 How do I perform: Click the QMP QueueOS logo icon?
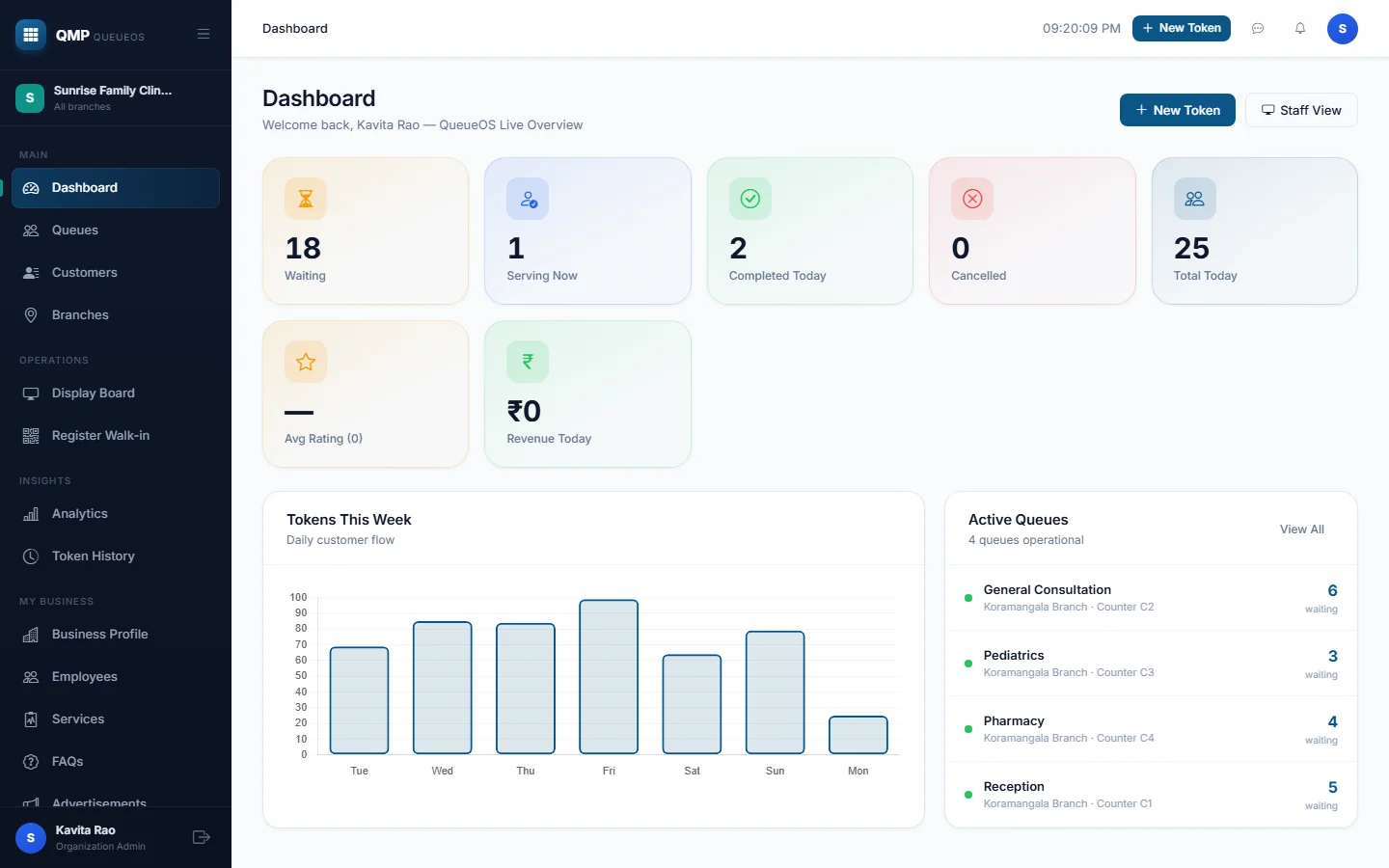pyautogui.click(x=31, y=35)
